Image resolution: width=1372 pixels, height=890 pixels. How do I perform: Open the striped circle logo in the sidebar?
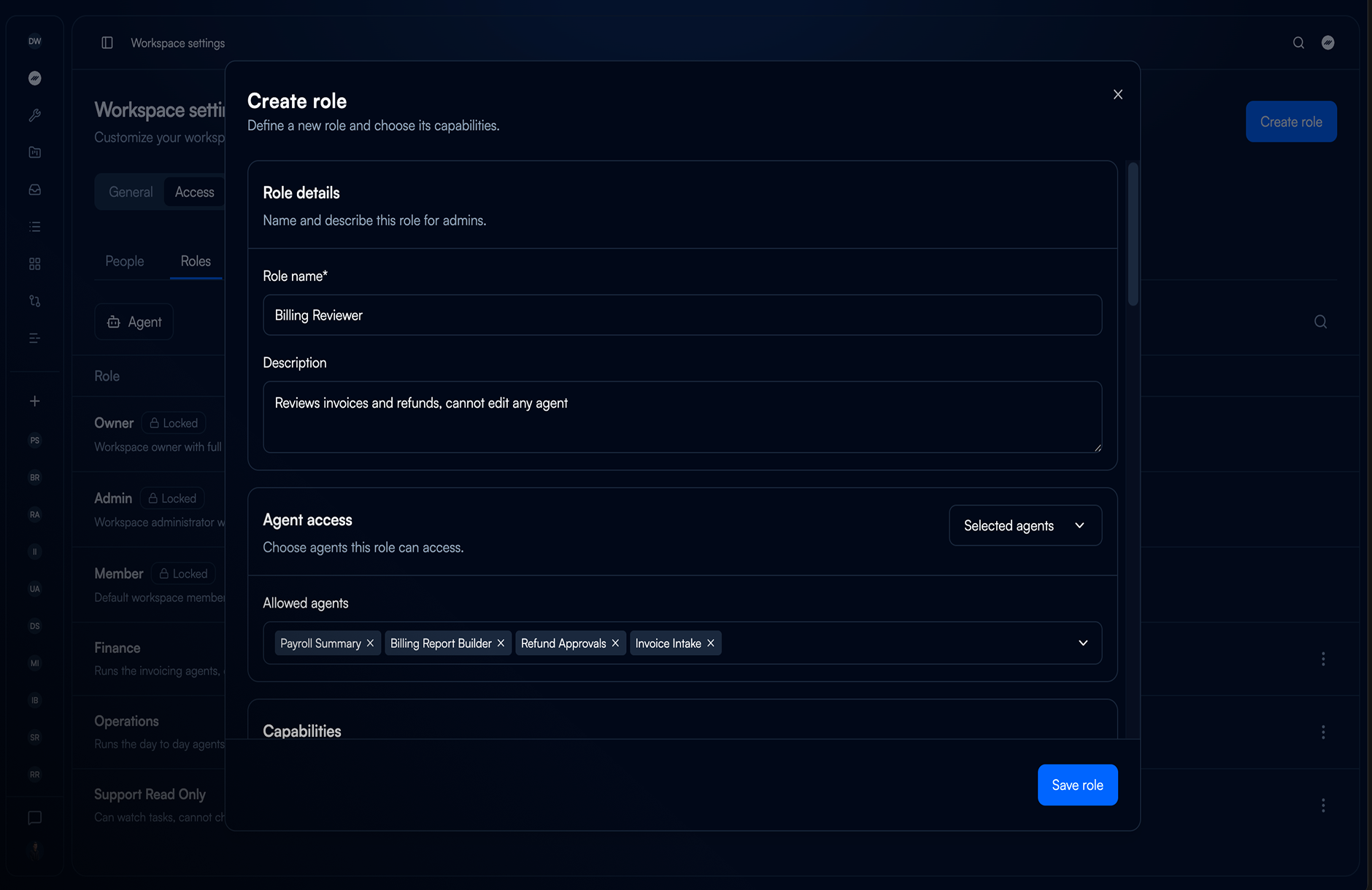35,78
